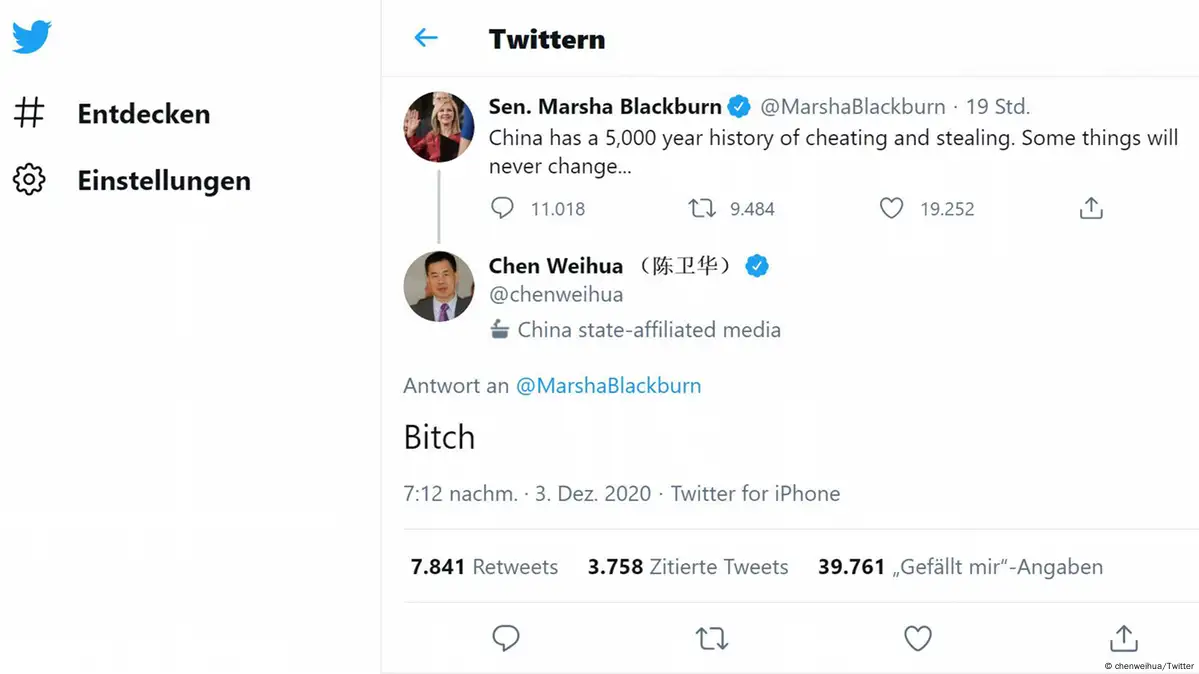The image size is (1199, 674).
Task: Open Einstellungen from the sidebar
Action: 163,181
